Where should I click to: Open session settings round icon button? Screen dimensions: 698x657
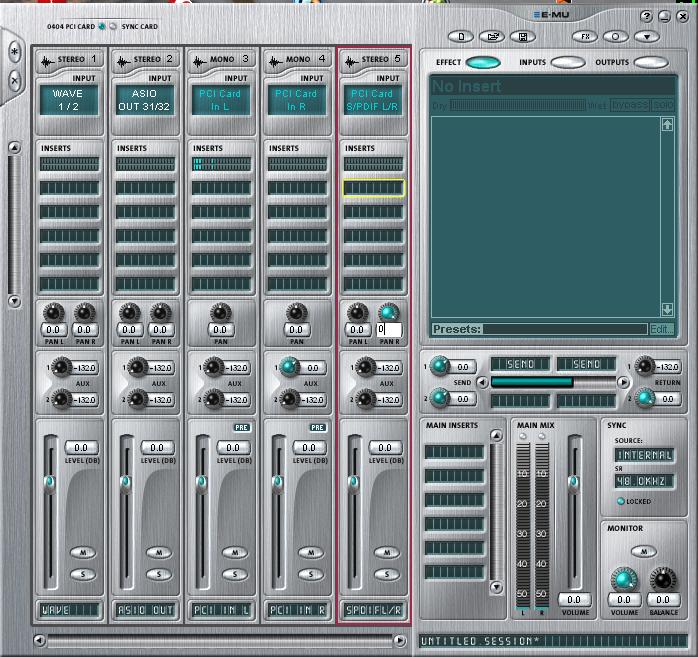pyautogui.click(x=616, y=36)
